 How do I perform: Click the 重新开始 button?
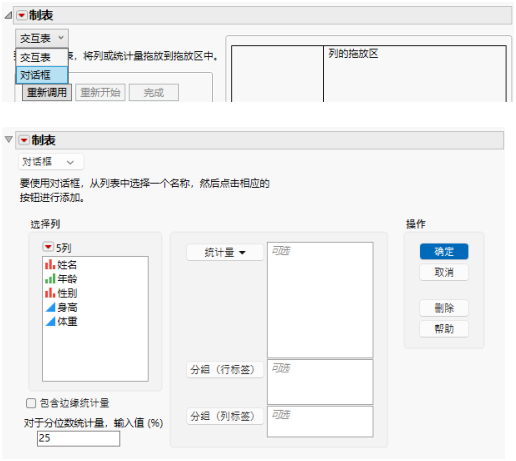(x=100, y=92)
